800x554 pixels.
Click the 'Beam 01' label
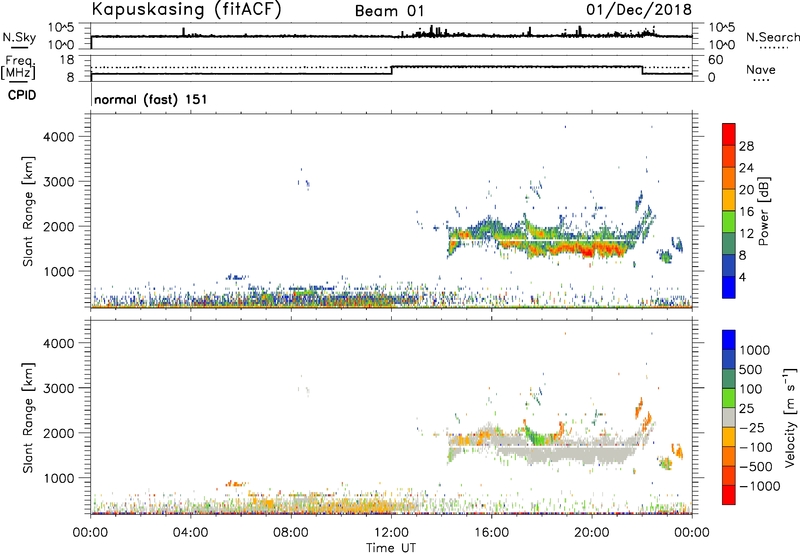tap(389, 11)
